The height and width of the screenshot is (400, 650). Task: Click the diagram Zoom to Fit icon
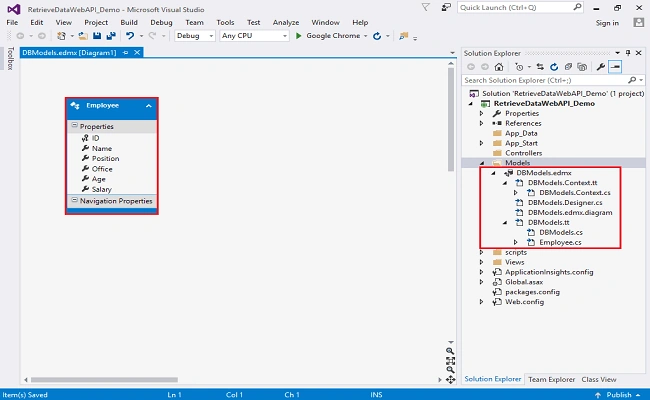(450, 361)
